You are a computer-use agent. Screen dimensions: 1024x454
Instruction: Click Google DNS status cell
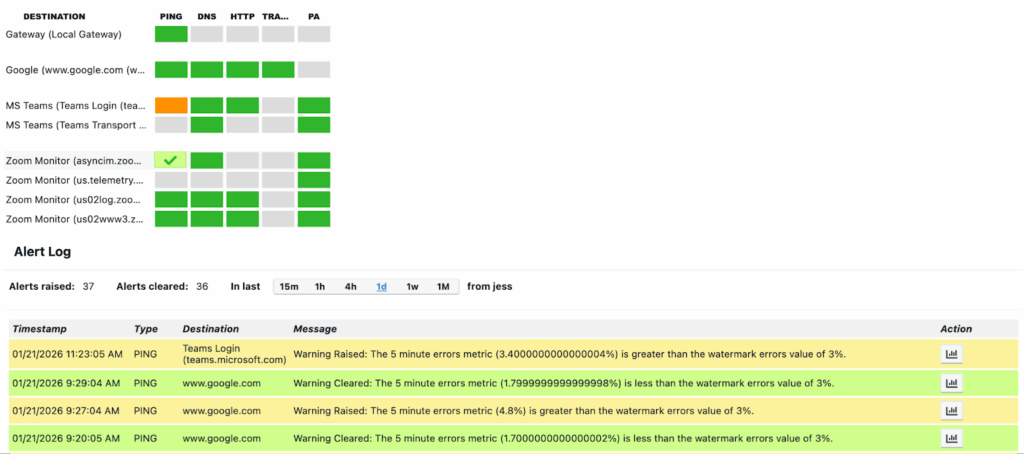[207, 70]
